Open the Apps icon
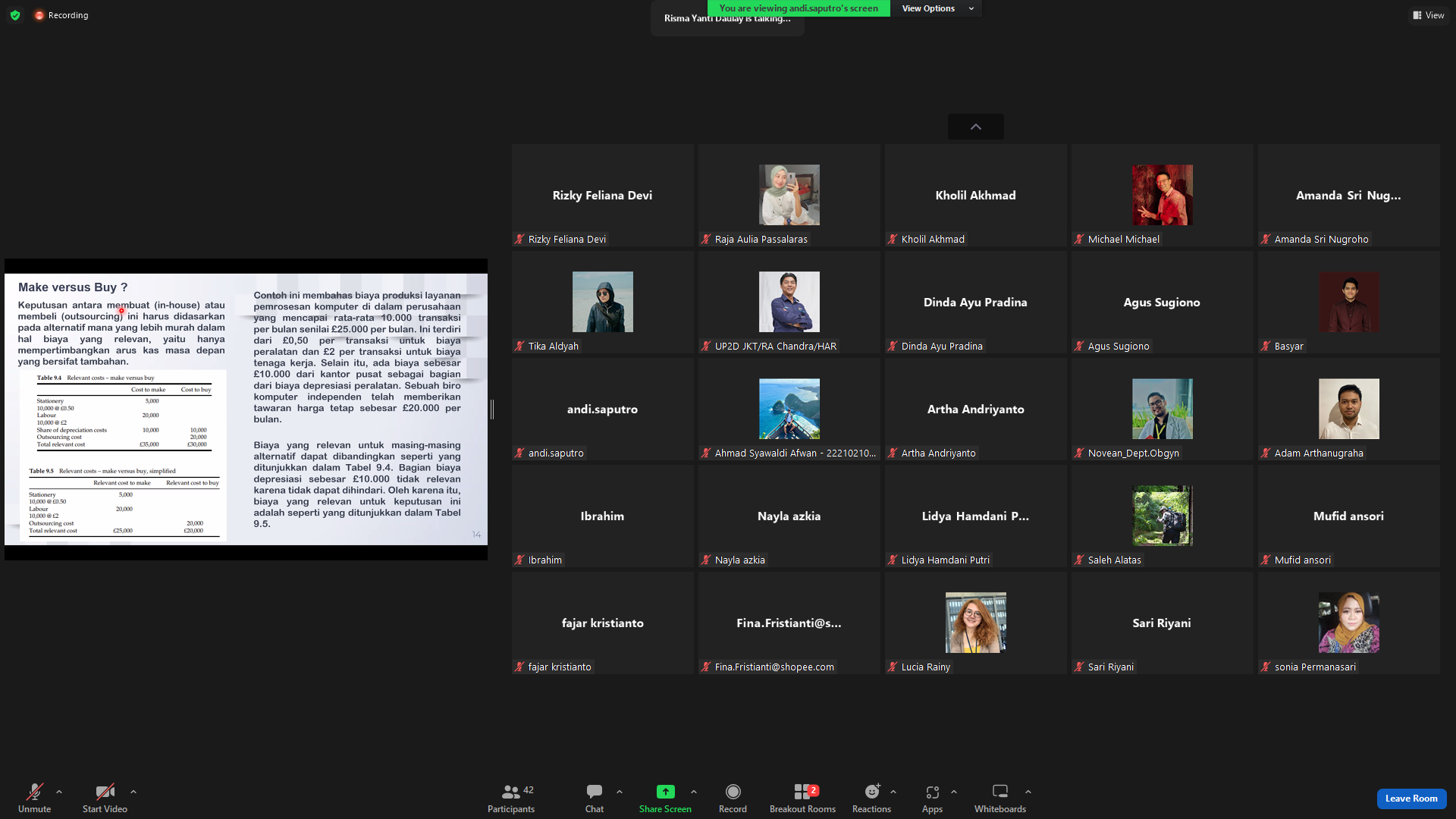The width and height of the screenshot is (1456, 819). 932,792
